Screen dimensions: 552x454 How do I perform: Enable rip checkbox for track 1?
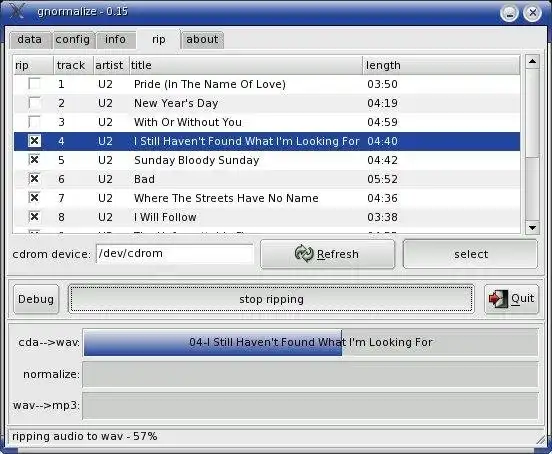tap(34, 84)
